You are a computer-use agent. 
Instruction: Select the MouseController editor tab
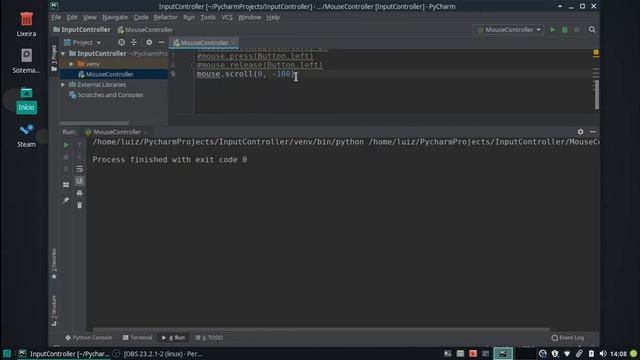pos(204,42)
